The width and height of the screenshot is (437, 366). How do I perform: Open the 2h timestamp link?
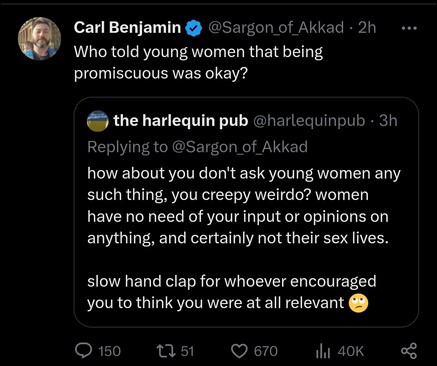tap(367, 28)
